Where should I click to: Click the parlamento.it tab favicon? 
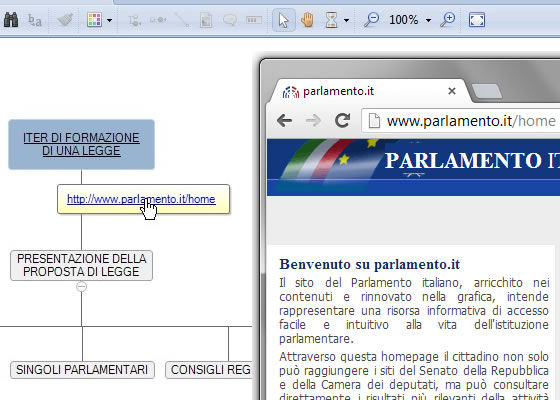click(x=291, y=92)
